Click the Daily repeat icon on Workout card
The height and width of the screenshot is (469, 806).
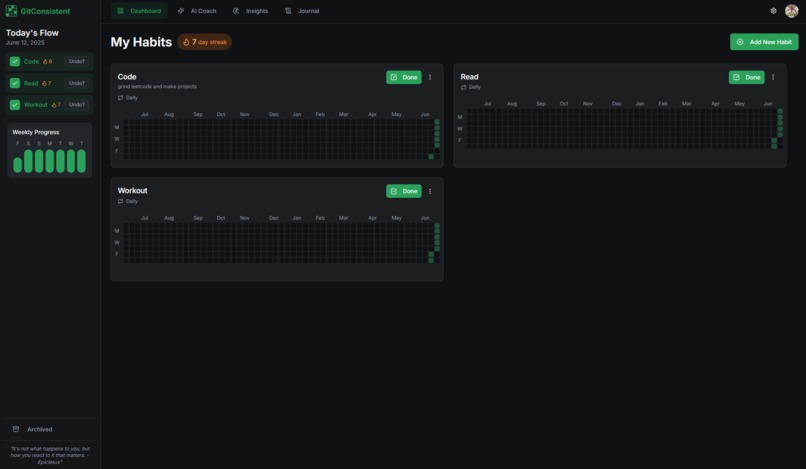[x=120, y=201]
